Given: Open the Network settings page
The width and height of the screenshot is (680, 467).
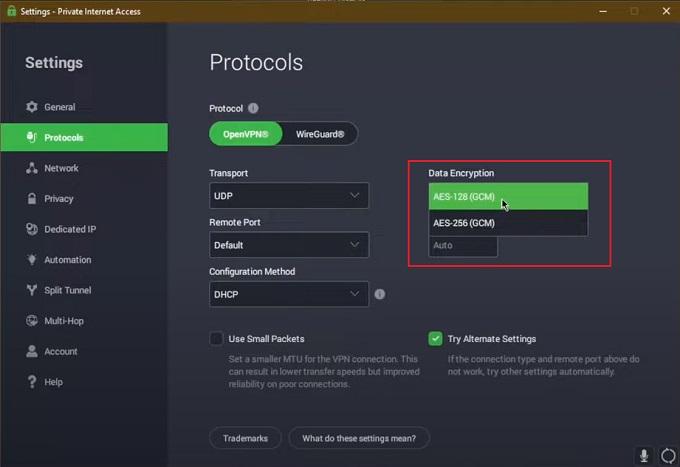Looking at the screenshot, I should [x=84, y=168].
